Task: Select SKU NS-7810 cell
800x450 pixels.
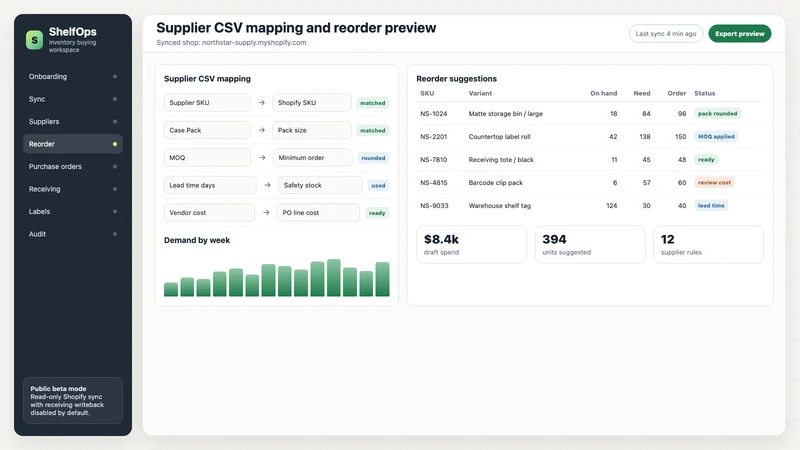Action: coord(434,160)
